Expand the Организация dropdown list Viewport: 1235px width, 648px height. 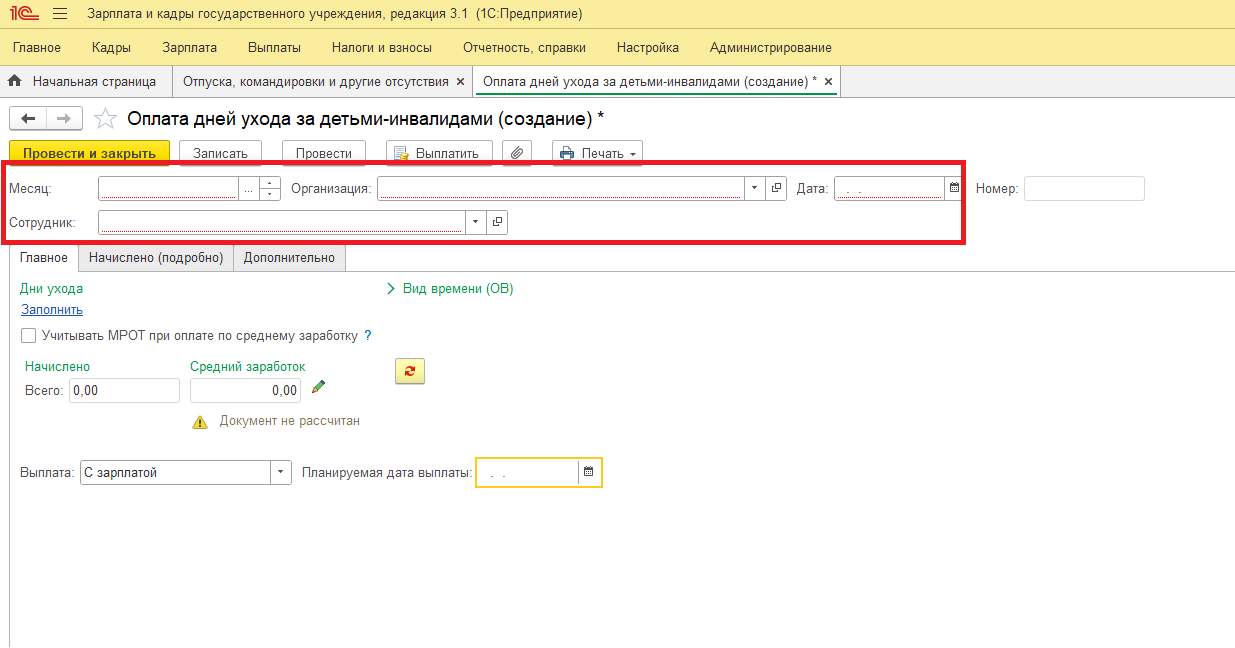point(755,188)
